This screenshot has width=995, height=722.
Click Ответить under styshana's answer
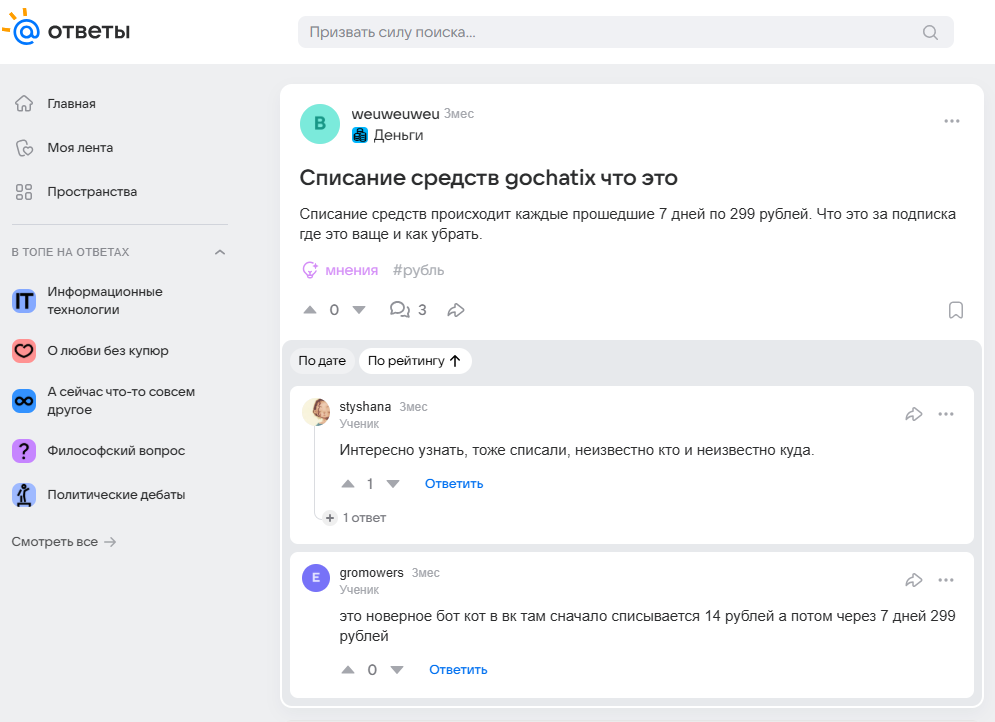(454, 484)
